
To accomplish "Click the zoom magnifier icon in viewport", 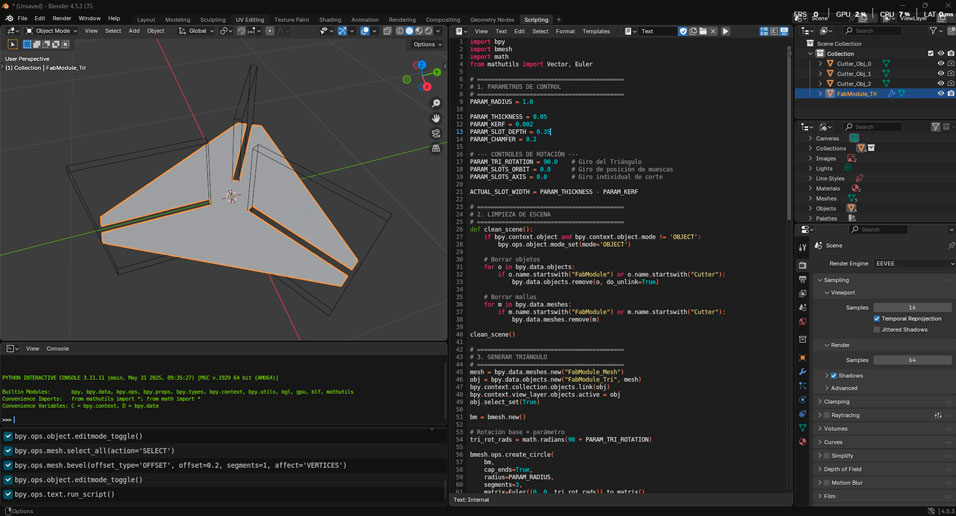I will click(436, 104).
